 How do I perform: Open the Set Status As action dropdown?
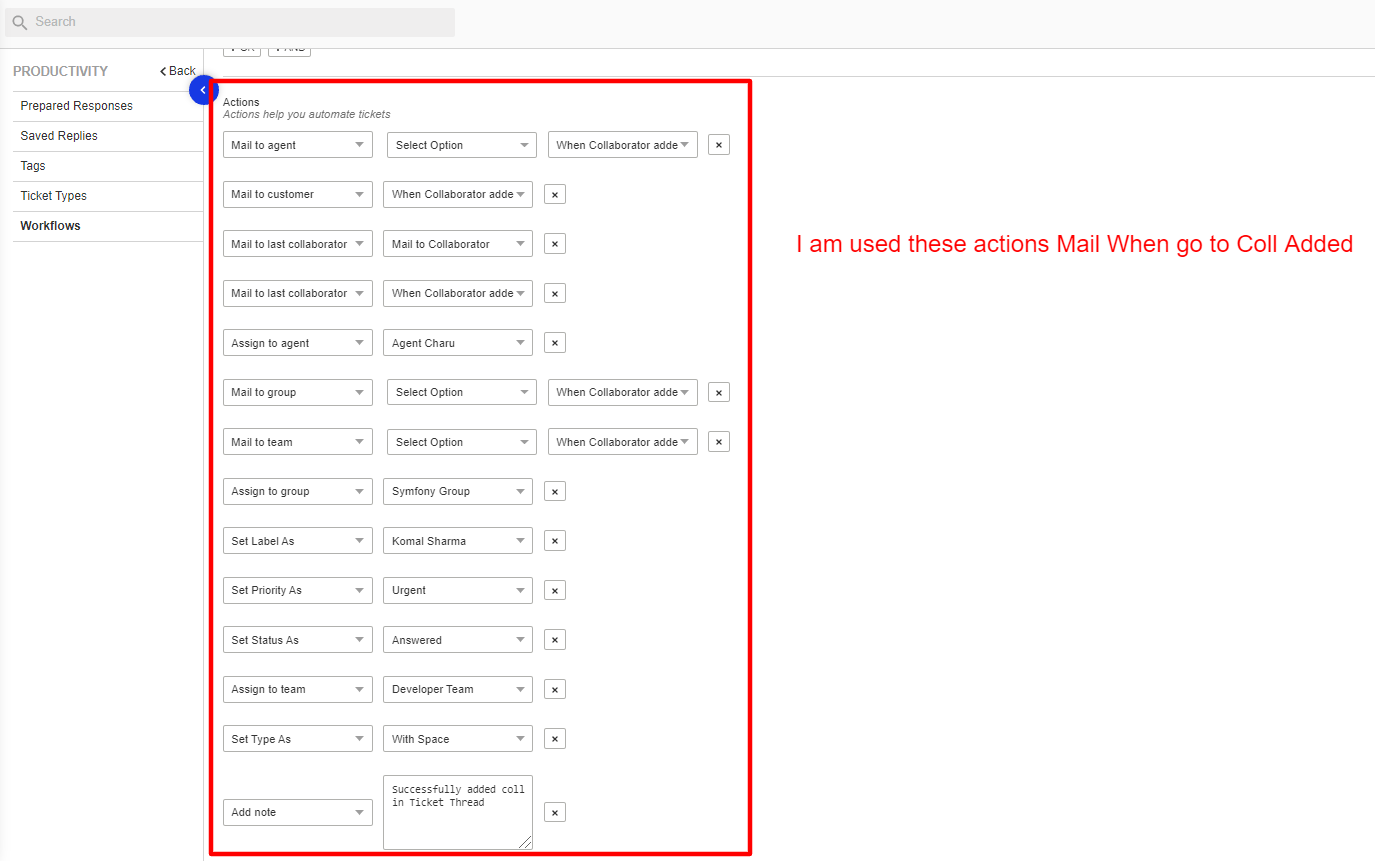coord(298,640)
